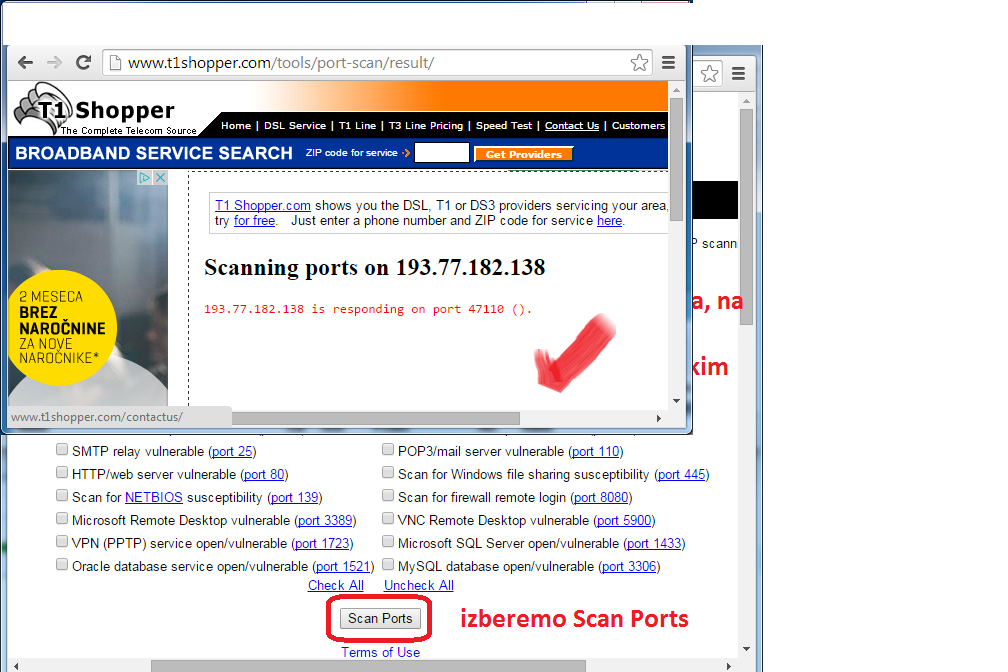Click the port 445 link
The height and width of the screenshot is (672, 1008).
click(x=681, y=475)
